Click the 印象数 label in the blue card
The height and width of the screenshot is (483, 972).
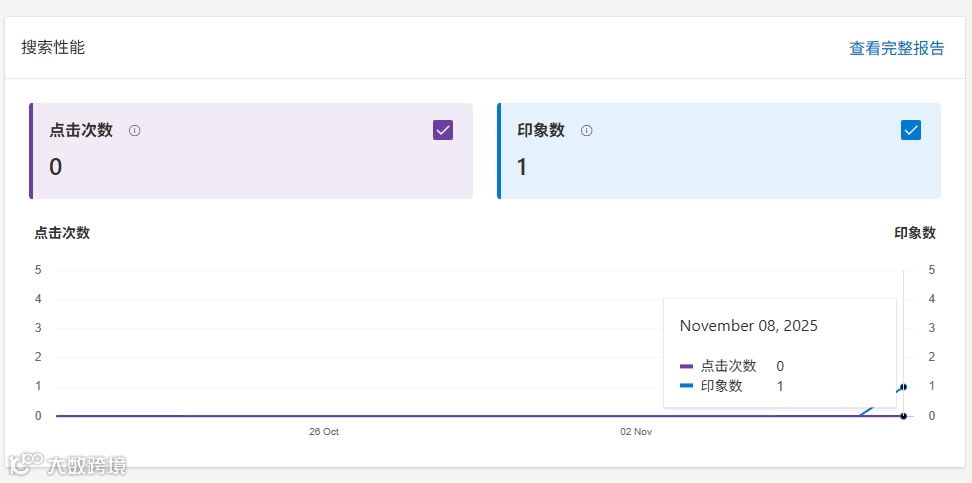tap(541, 130)
